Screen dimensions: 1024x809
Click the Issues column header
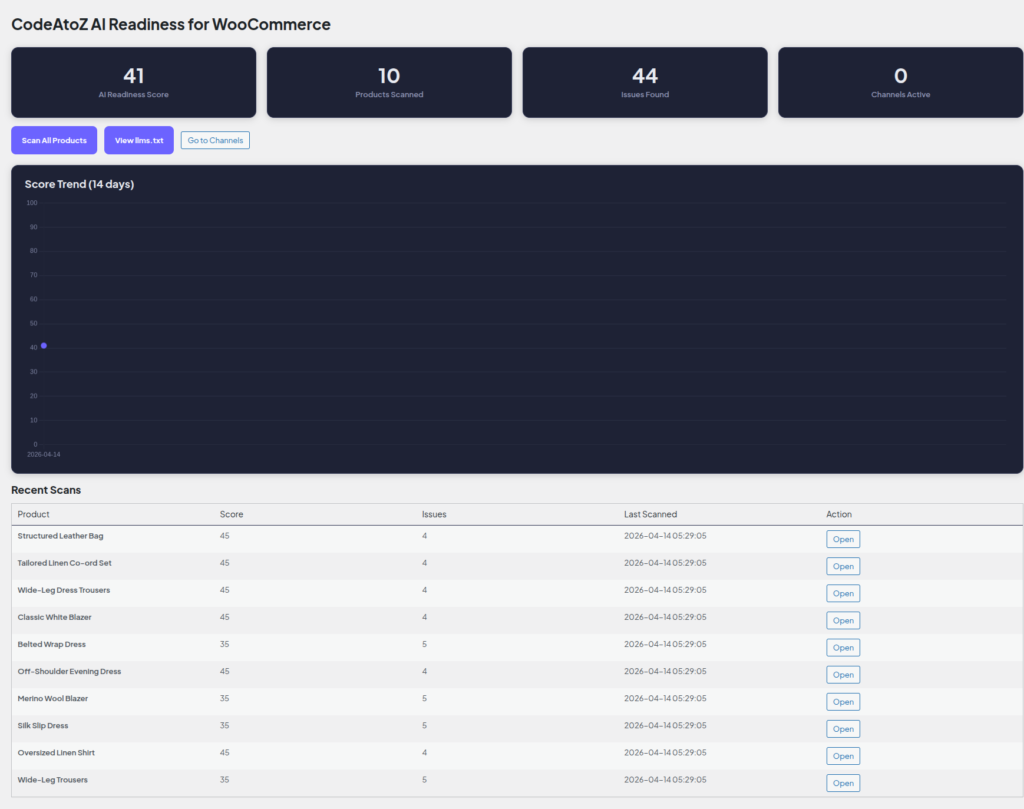pyautogui.click(x=434, y=515)
